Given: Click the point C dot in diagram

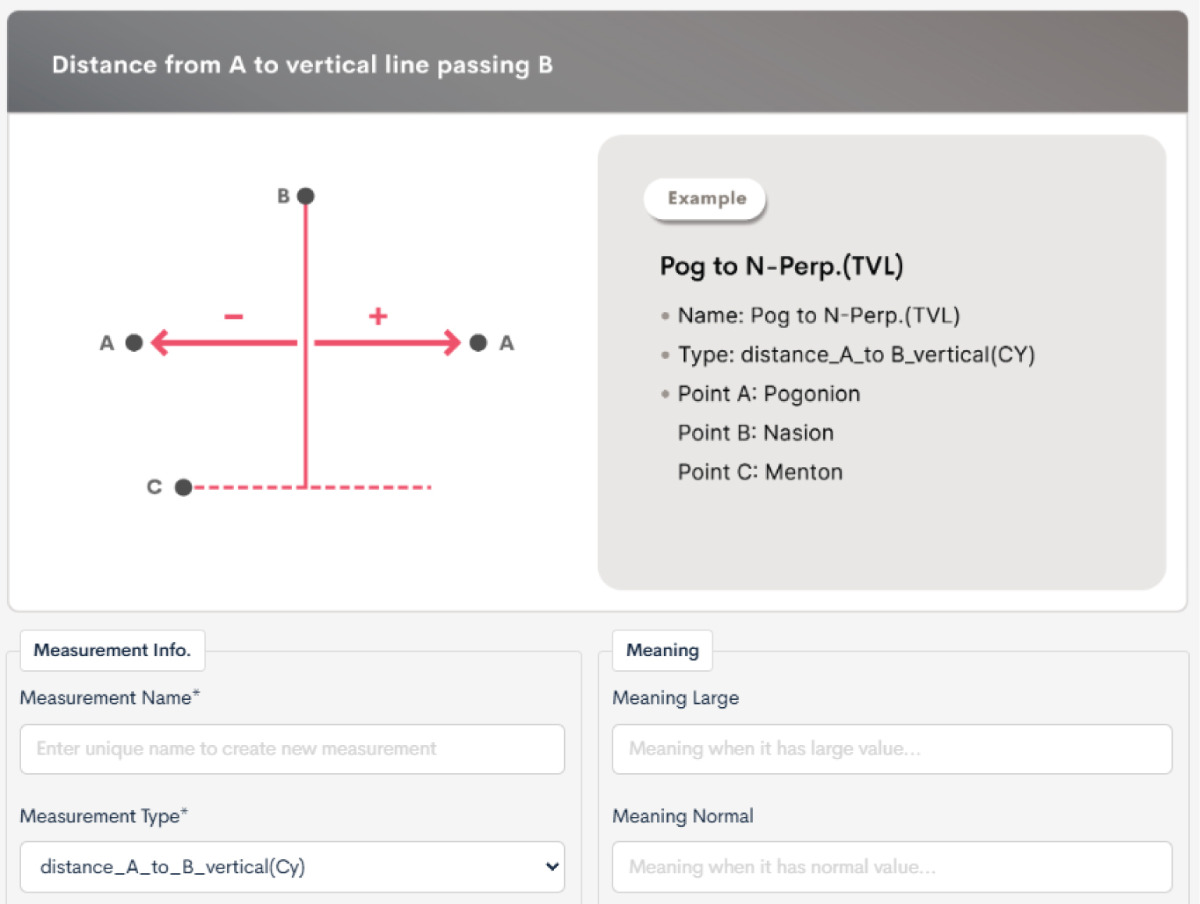Looking at the screenshot, I should (183, 487).
